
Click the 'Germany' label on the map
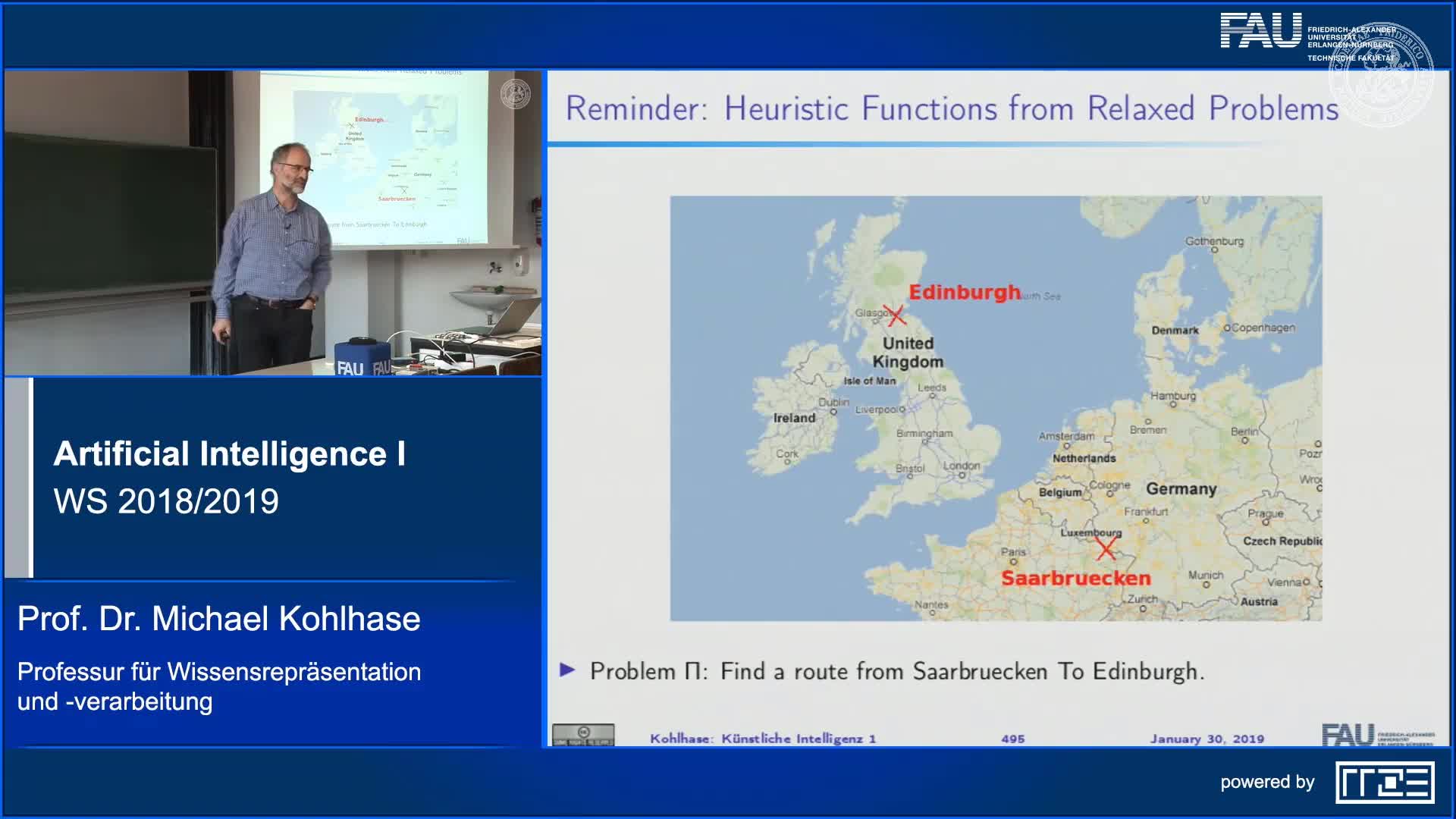[x=1181, y=489]
